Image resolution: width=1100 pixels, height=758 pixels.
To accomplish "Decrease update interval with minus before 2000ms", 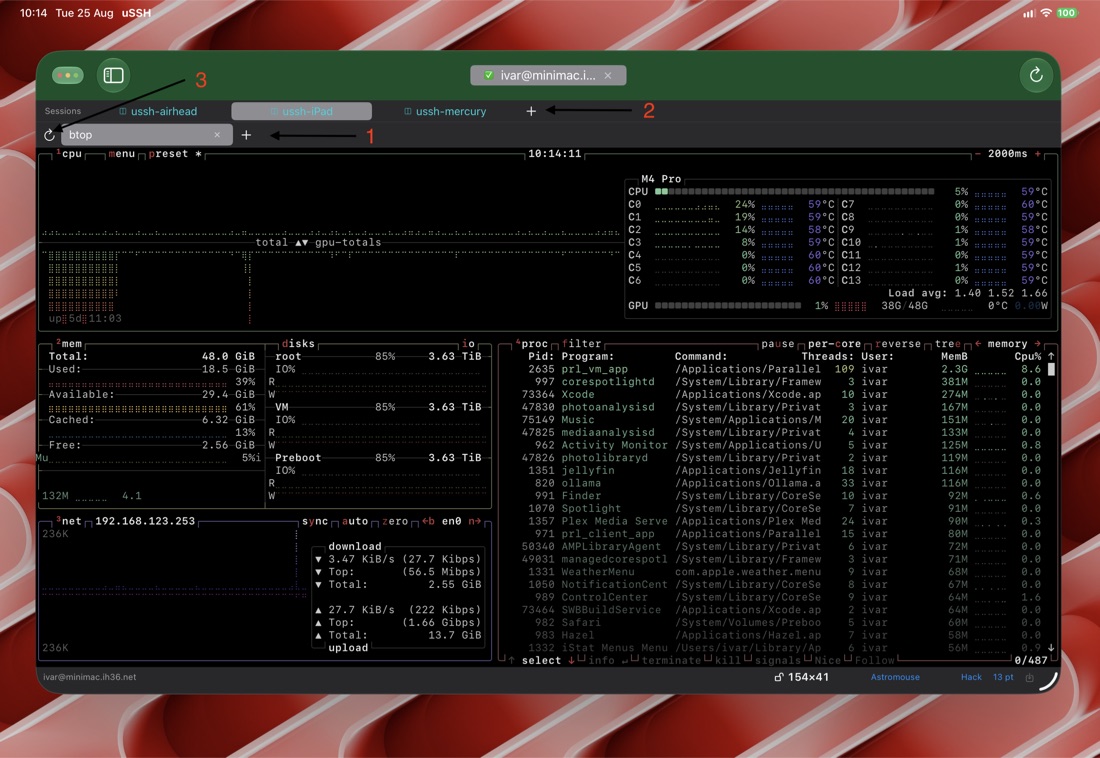I will pyautogui.click(x=978, y=154).
